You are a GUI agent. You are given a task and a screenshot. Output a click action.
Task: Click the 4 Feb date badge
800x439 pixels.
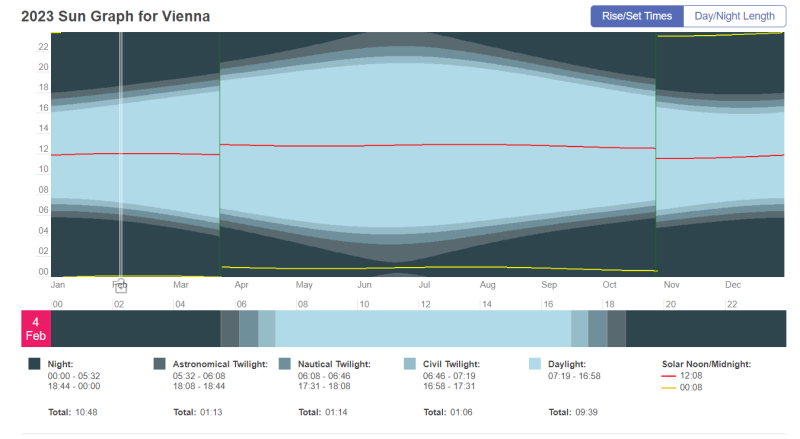pyautogui.click(x=36, y=329)
